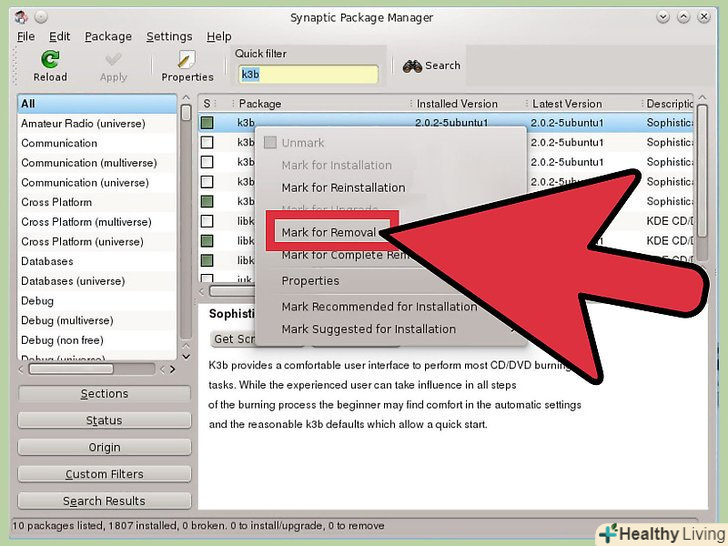
Task: Open the Edit menu
Action: pos(59,36)
